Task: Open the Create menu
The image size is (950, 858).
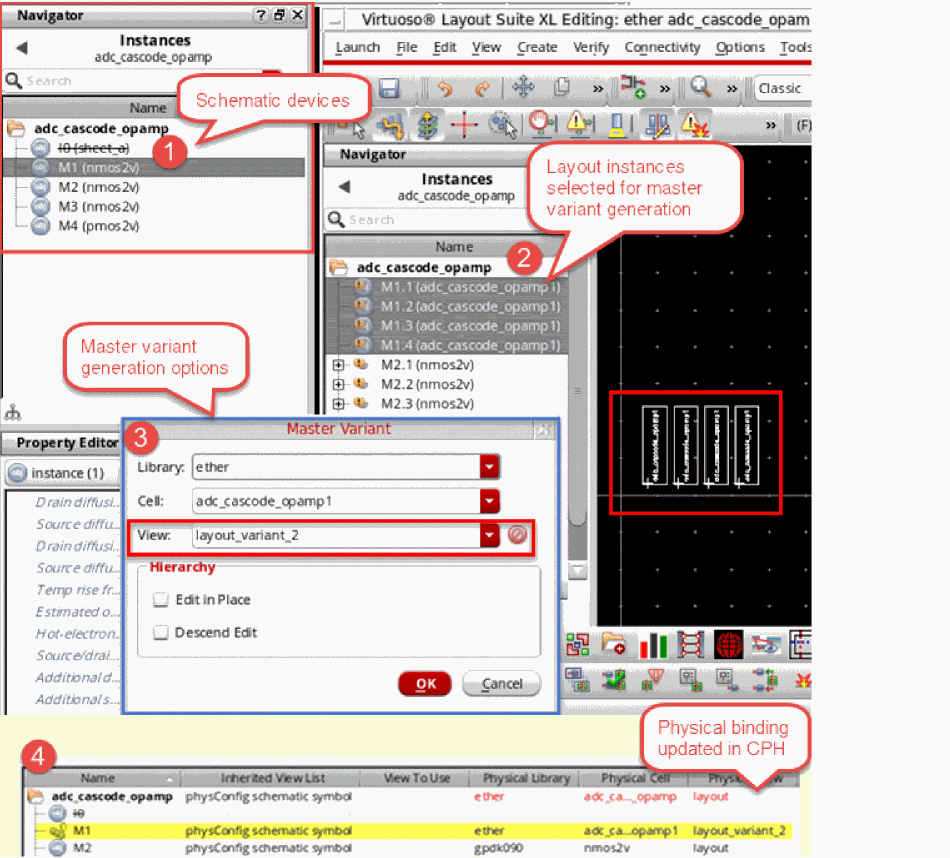Action: click(537, 47)
